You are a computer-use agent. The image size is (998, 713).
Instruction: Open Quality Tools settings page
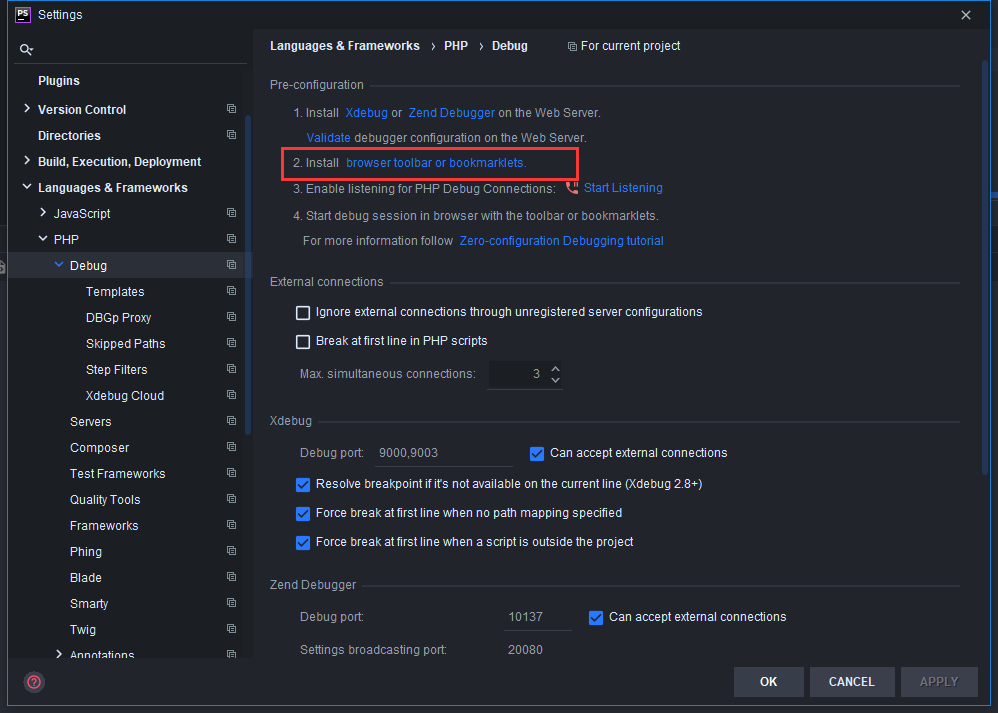[x=105, y=500]
